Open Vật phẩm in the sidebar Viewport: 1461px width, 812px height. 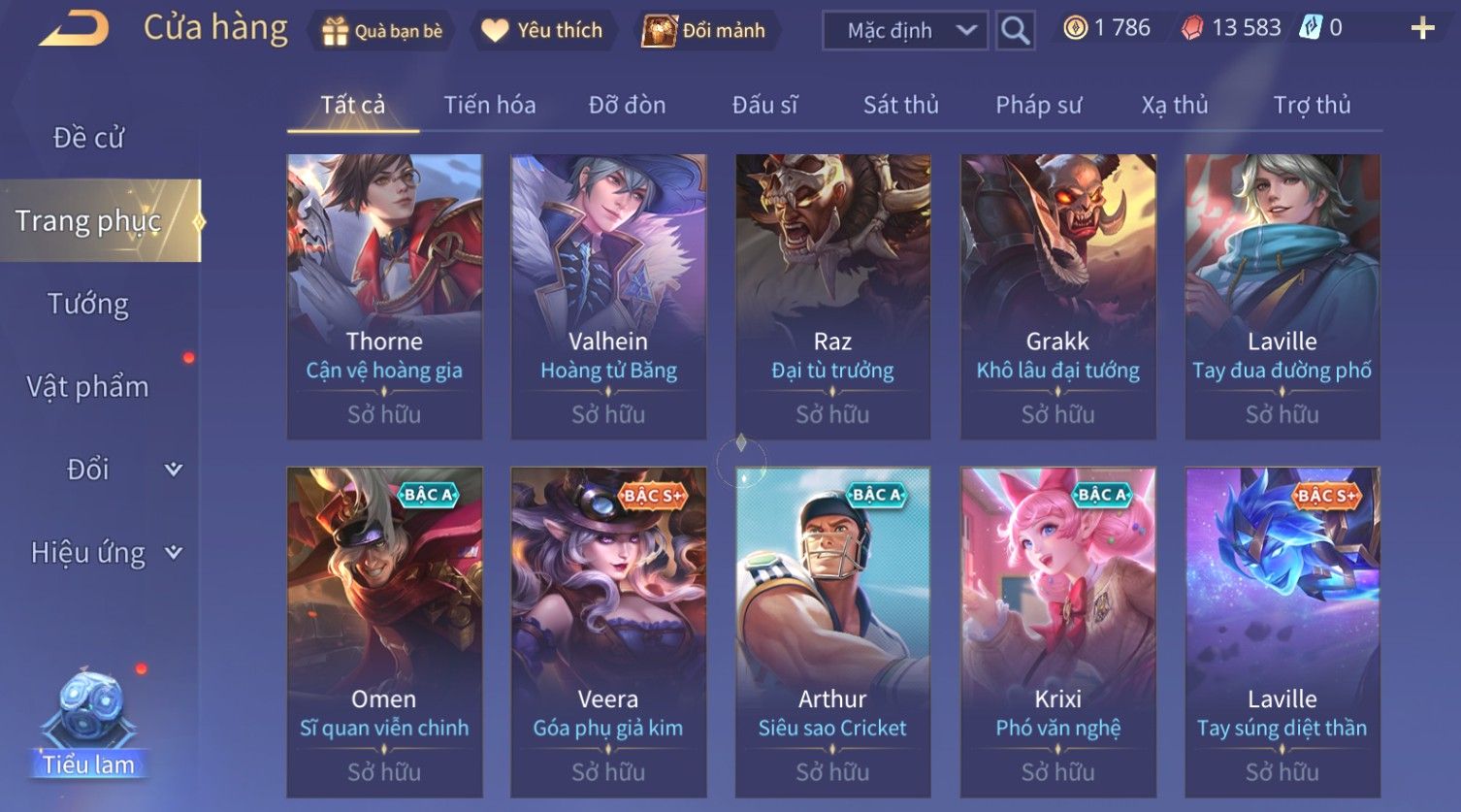88,387
